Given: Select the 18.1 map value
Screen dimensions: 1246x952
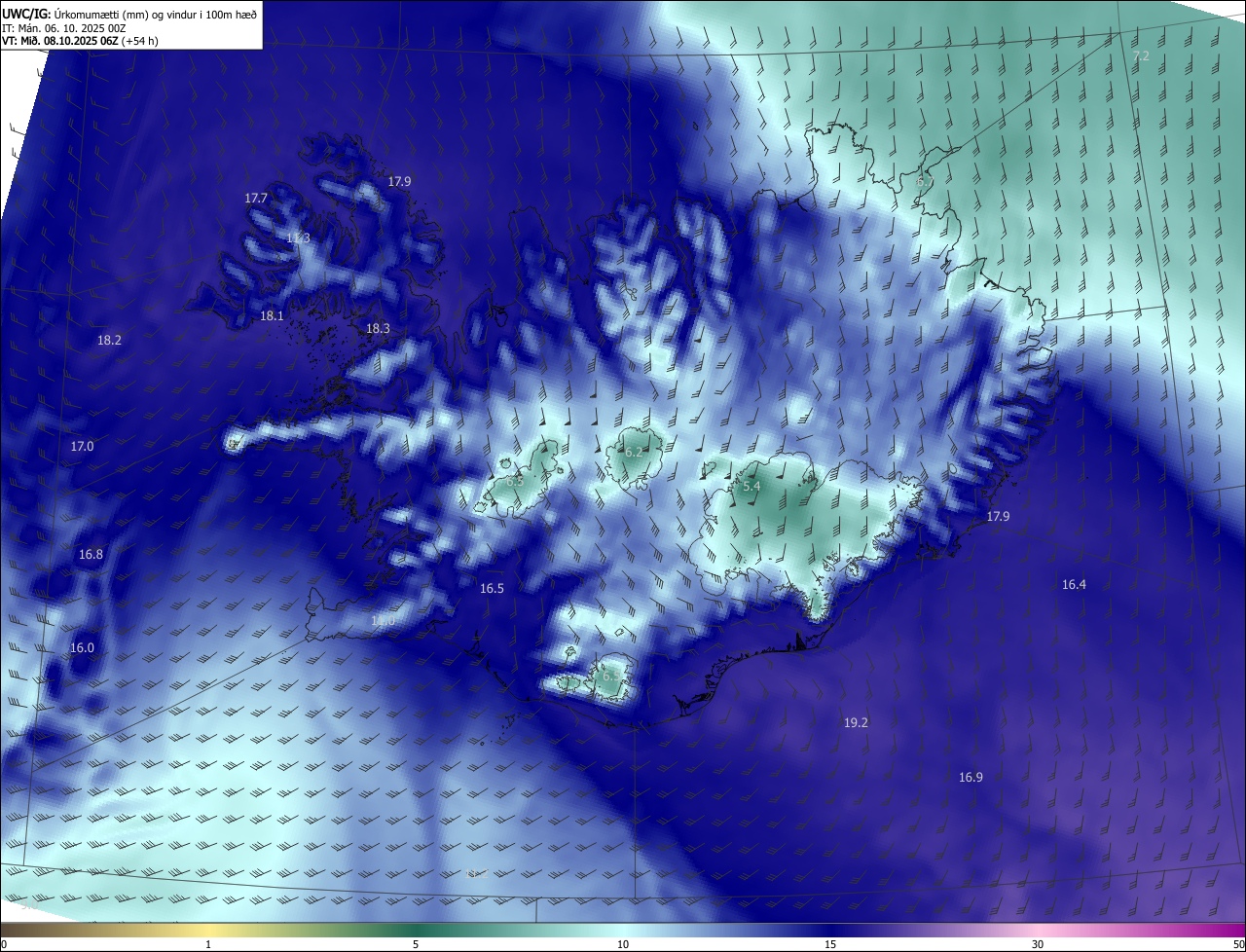Looking at the screenshot, I should pyautogui.click(x=272, y=316).
